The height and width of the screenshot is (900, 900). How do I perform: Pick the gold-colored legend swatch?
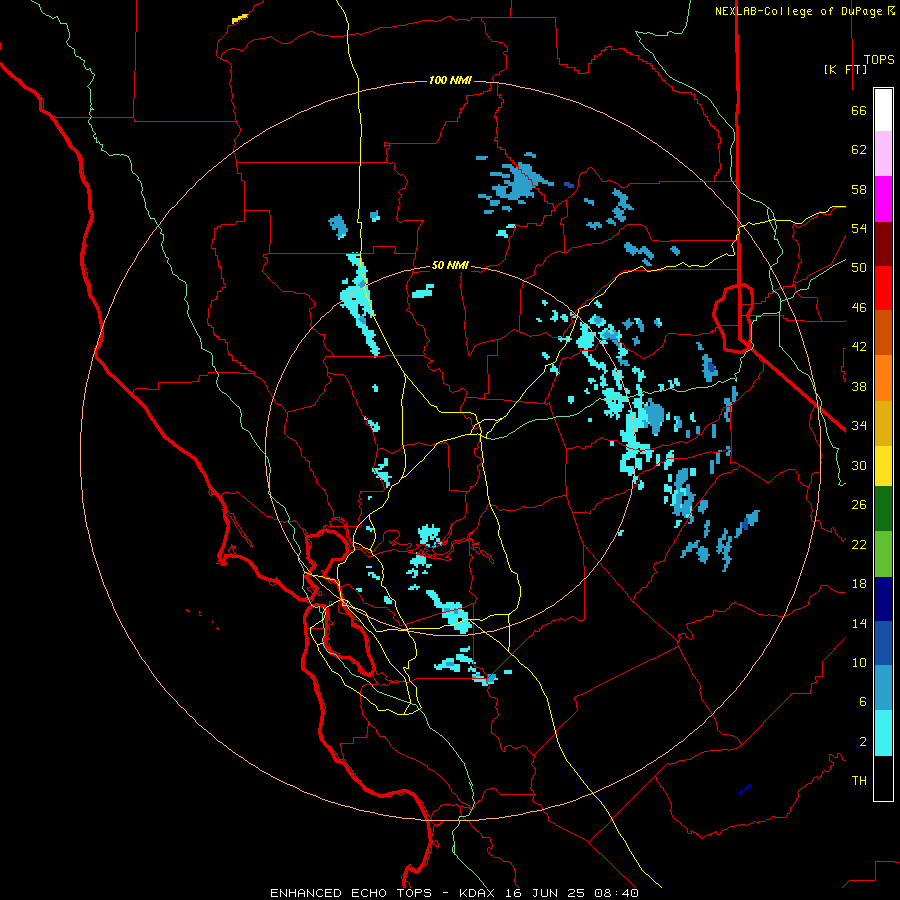pyautogui.click(x=883, y=423)
